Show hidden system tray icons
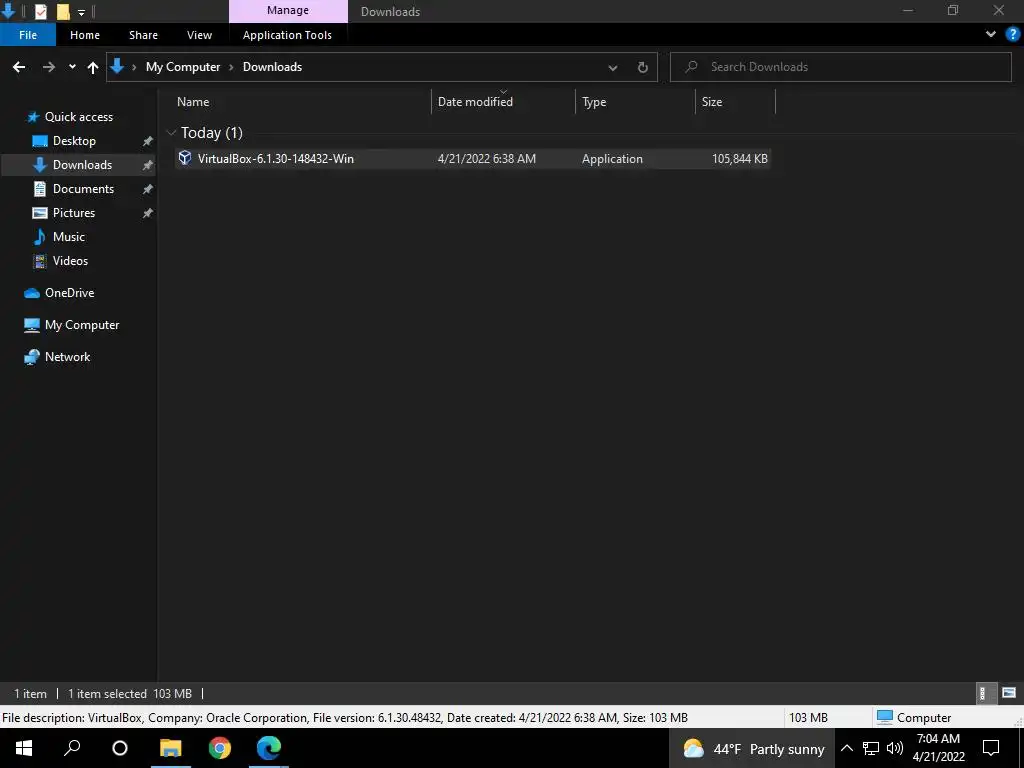Image resolution: width=1024 pixels, height=768 pixels. (x=846, y=748)
